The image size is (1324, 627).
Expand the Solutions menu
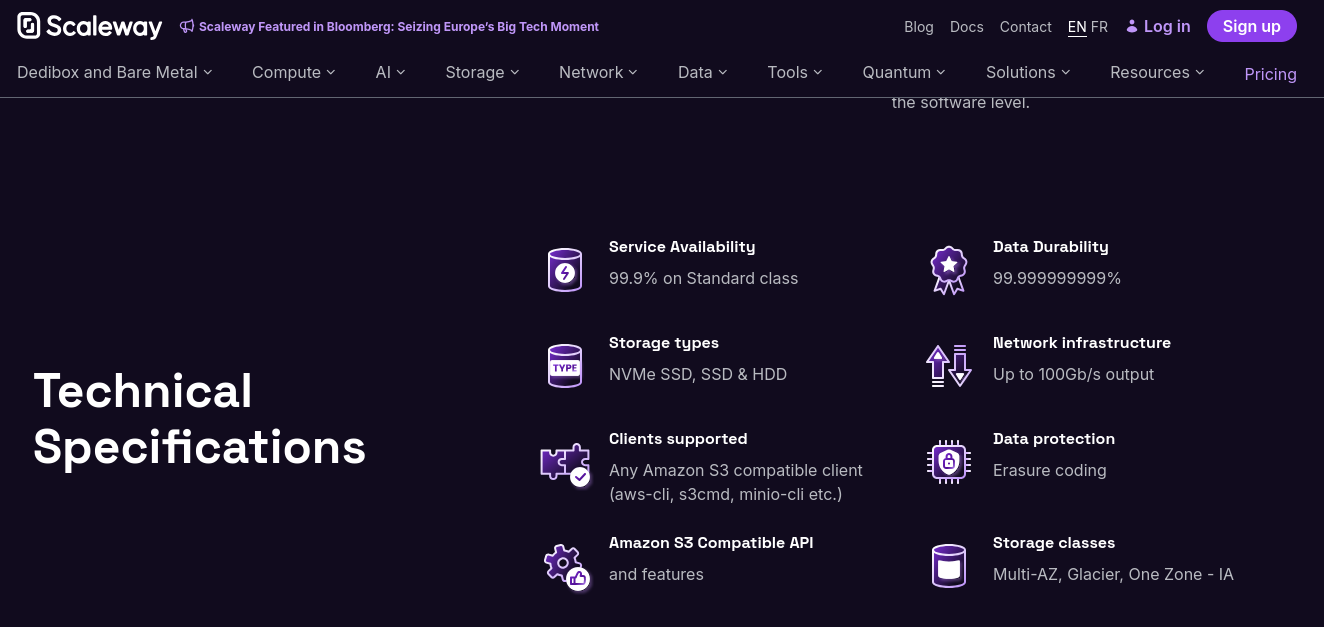(1028, 72)
